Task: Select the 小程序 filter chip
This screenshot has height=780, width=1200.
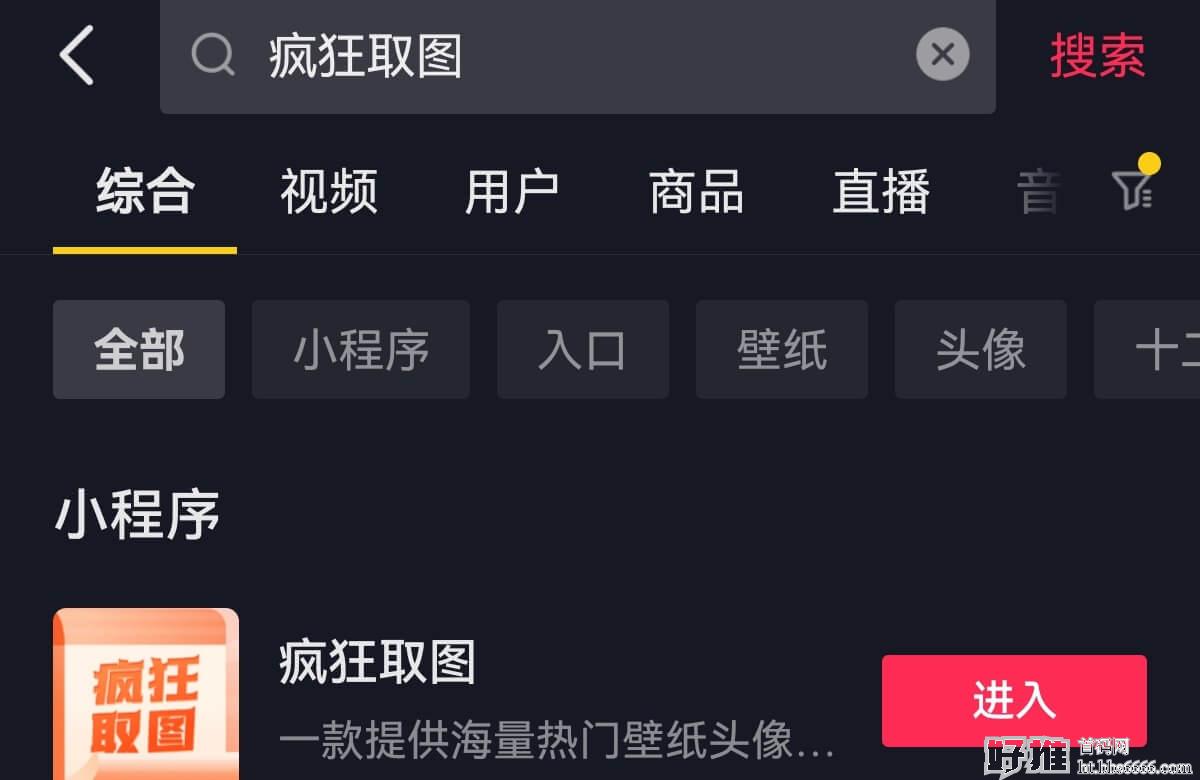Action: tap(361, 350)
